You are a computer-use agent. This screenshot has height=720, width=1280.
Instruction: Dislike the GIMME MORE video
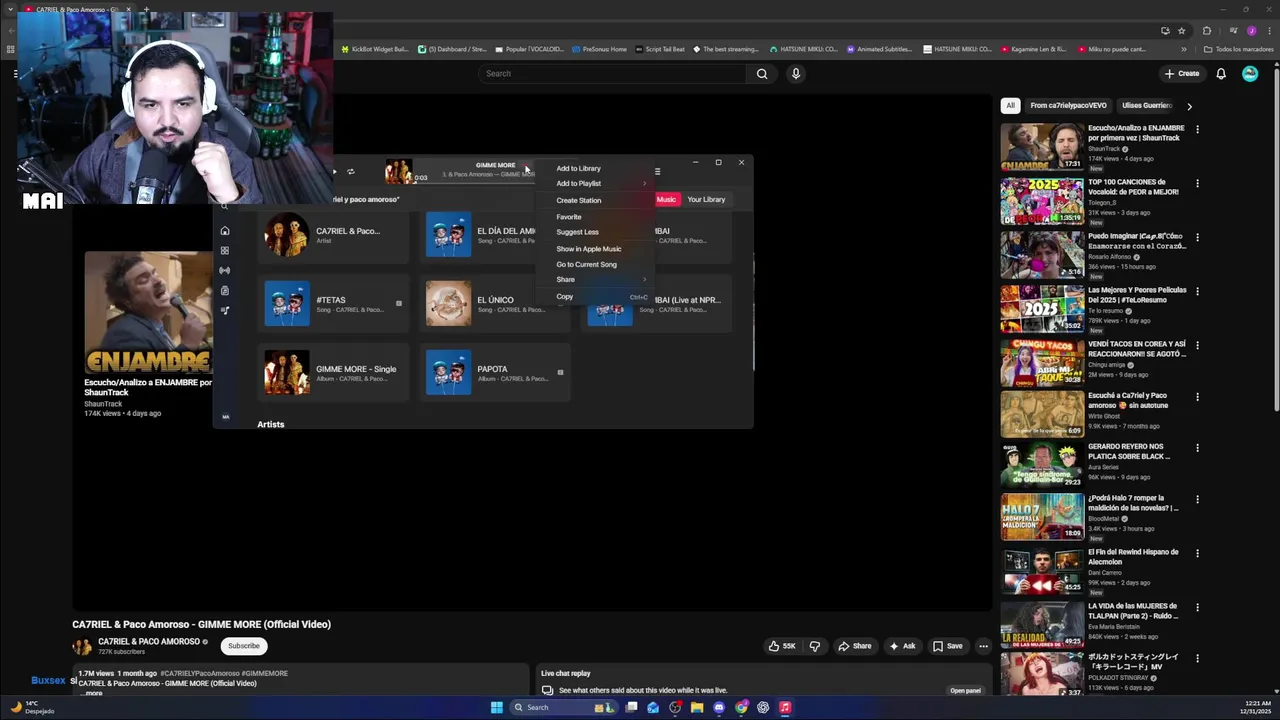(x=815, y=646)
